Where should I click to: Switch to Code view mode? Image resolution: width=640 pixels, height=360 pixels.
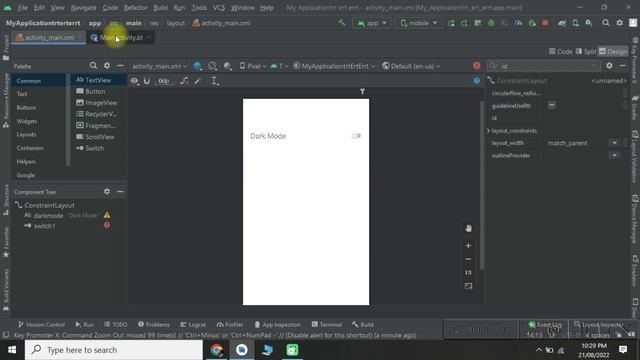560,51
